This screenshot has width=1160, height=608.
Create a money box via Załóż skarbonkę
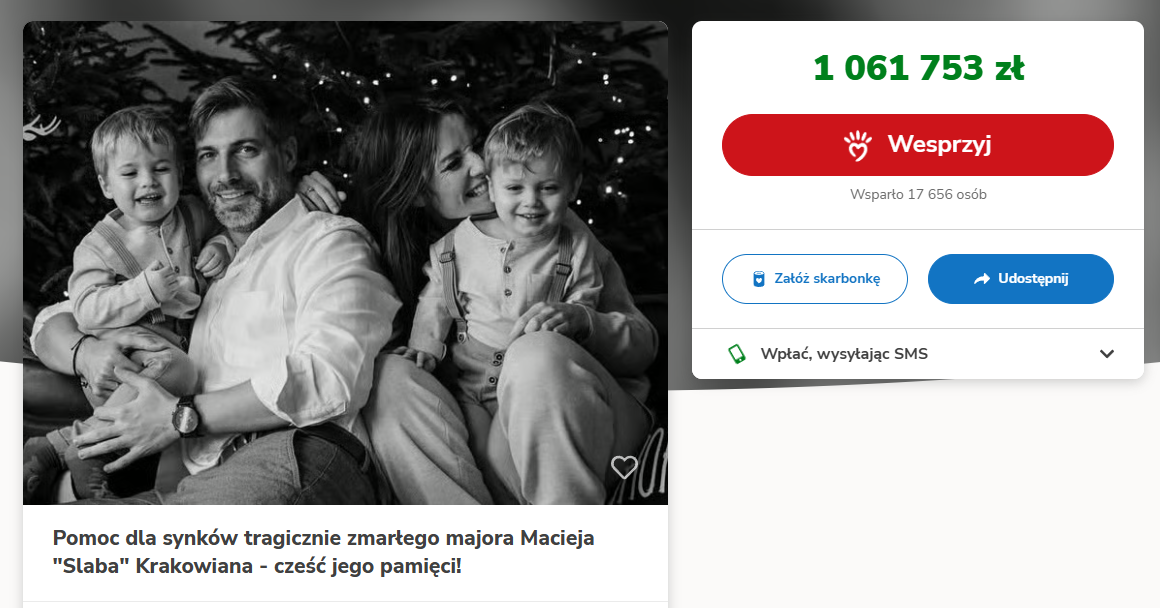(815, 279)
